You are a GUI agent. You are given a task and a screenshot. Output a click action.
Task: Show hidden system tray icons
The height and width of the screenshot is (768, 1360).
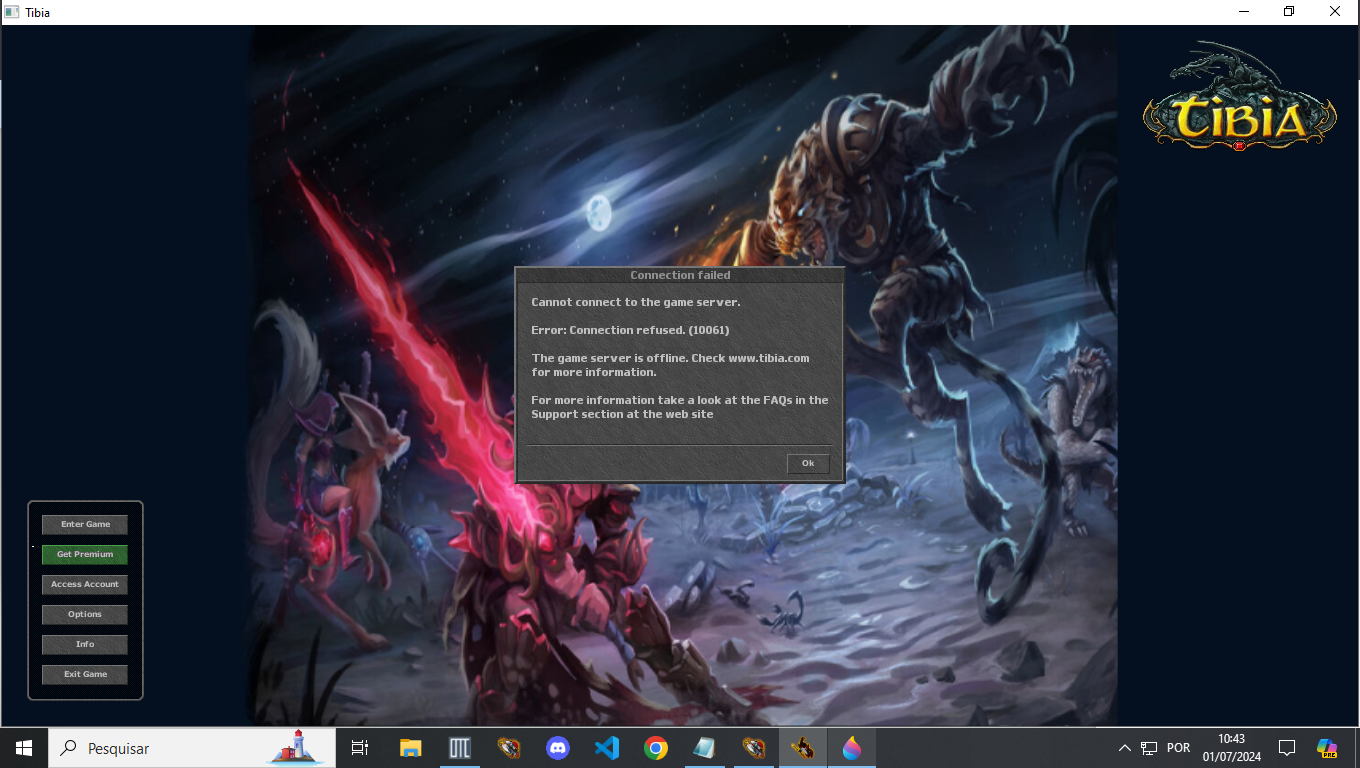(1124, 748)
